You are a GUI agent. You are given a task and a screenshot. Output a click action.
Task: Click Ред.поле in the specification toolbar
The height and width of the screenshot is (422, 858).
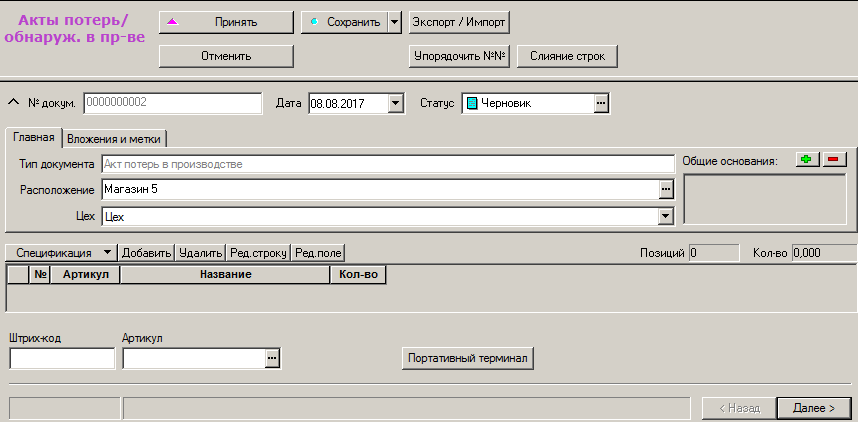coord(318,252)
